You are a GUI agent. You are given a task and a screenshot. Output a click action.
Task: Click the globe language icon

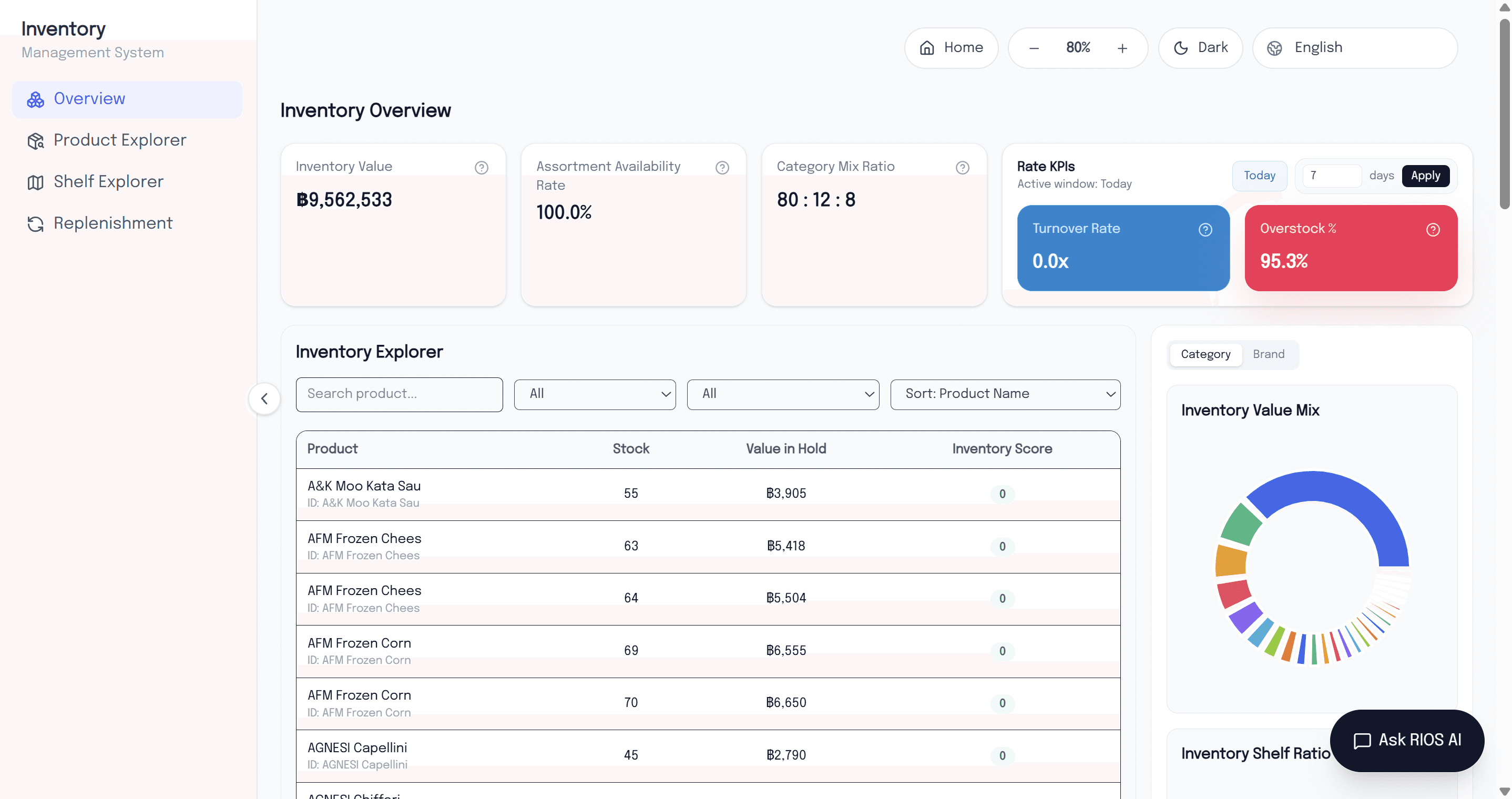click(1274, 48)
